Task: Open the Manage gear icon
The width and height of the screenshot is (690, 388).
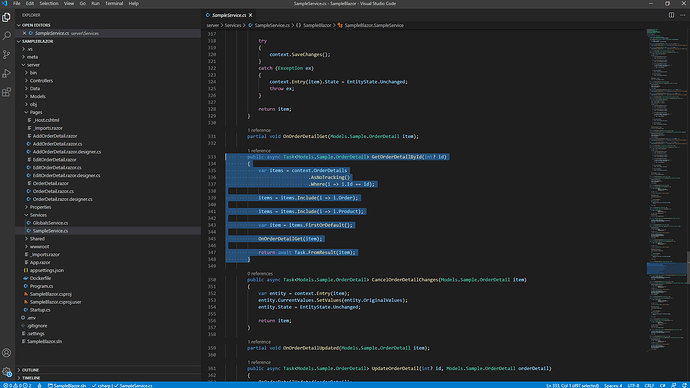Action: pos(7,372)
